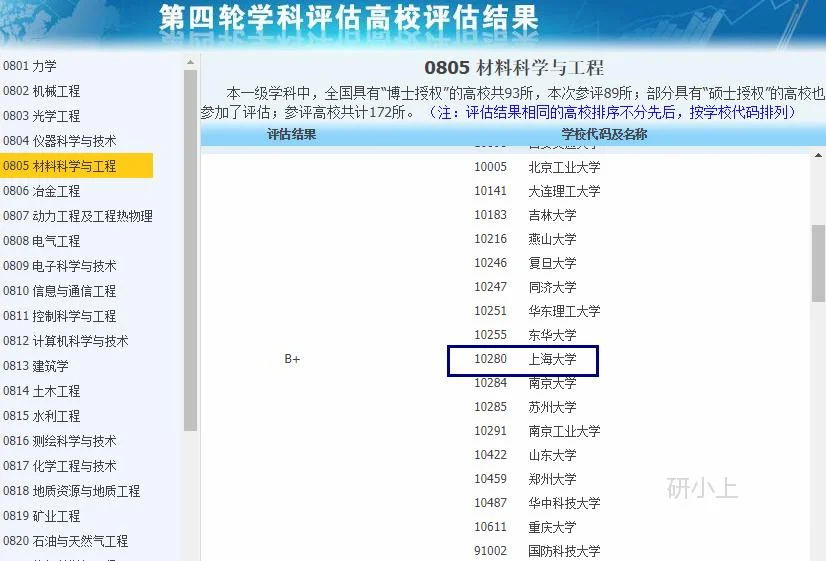Click the subject list scroll-up arrow

point(190,63)
